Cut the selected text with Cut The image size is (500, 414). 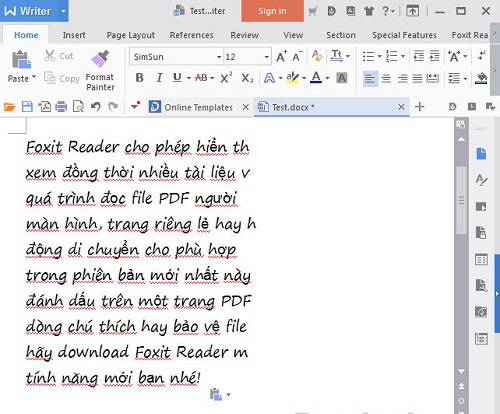click(x=59, y=56)
